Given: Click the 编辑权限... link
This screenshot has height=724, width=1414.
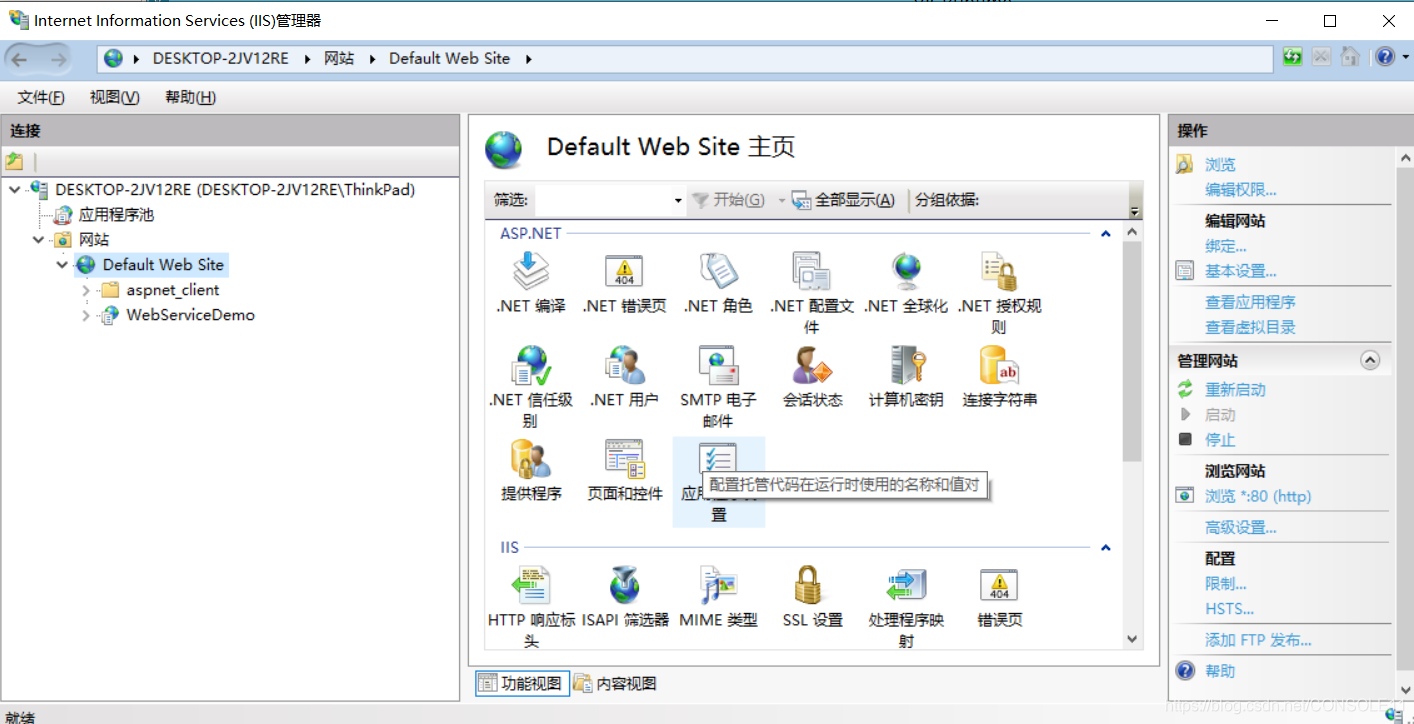Looking at the screenshot, I should click(x=1241, y=190).
